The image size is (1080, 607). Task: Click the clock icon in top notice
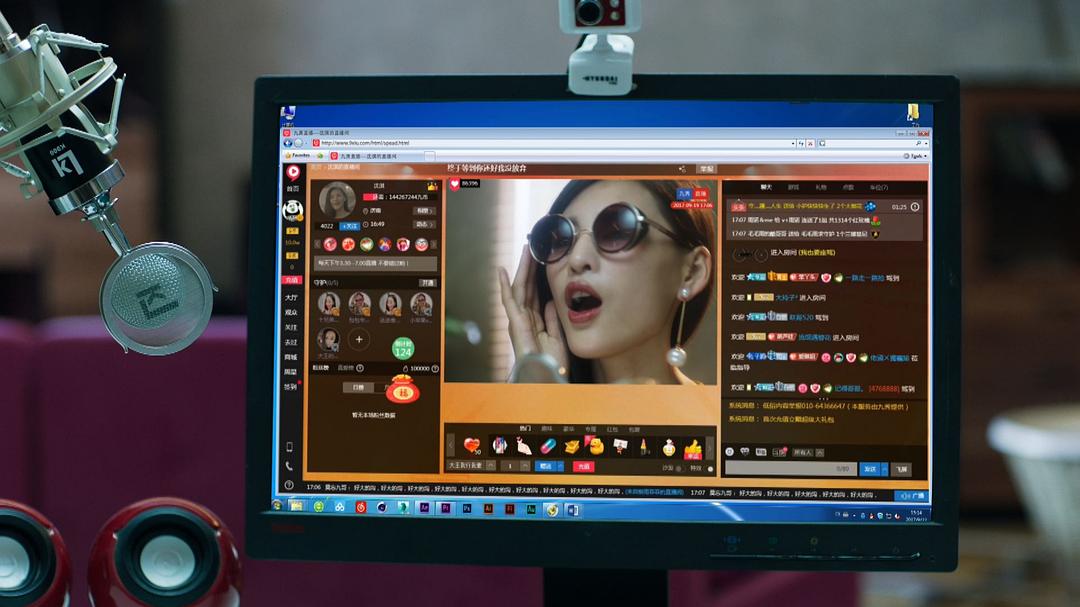(x=915, y=207)
